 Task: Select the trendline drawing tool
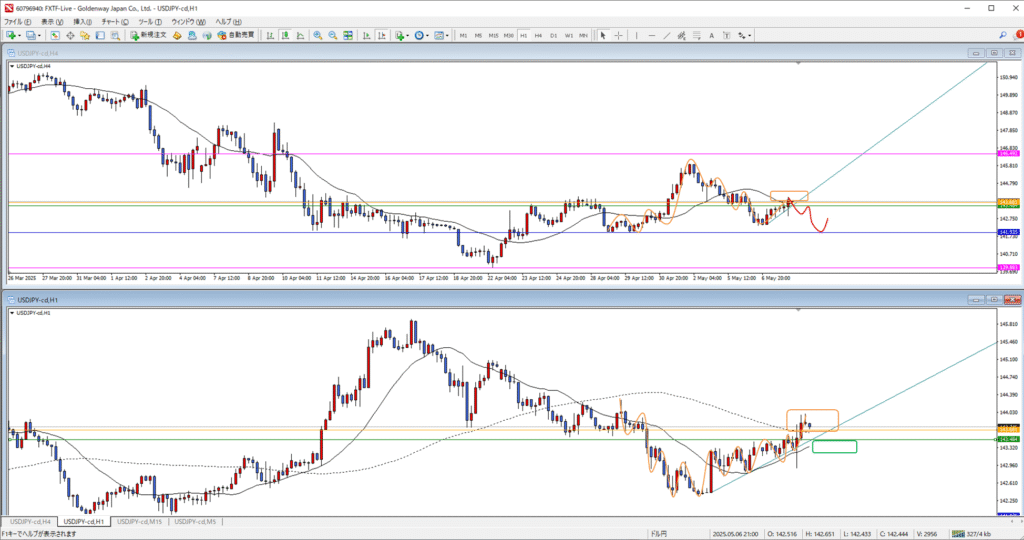tap(668, 35)
